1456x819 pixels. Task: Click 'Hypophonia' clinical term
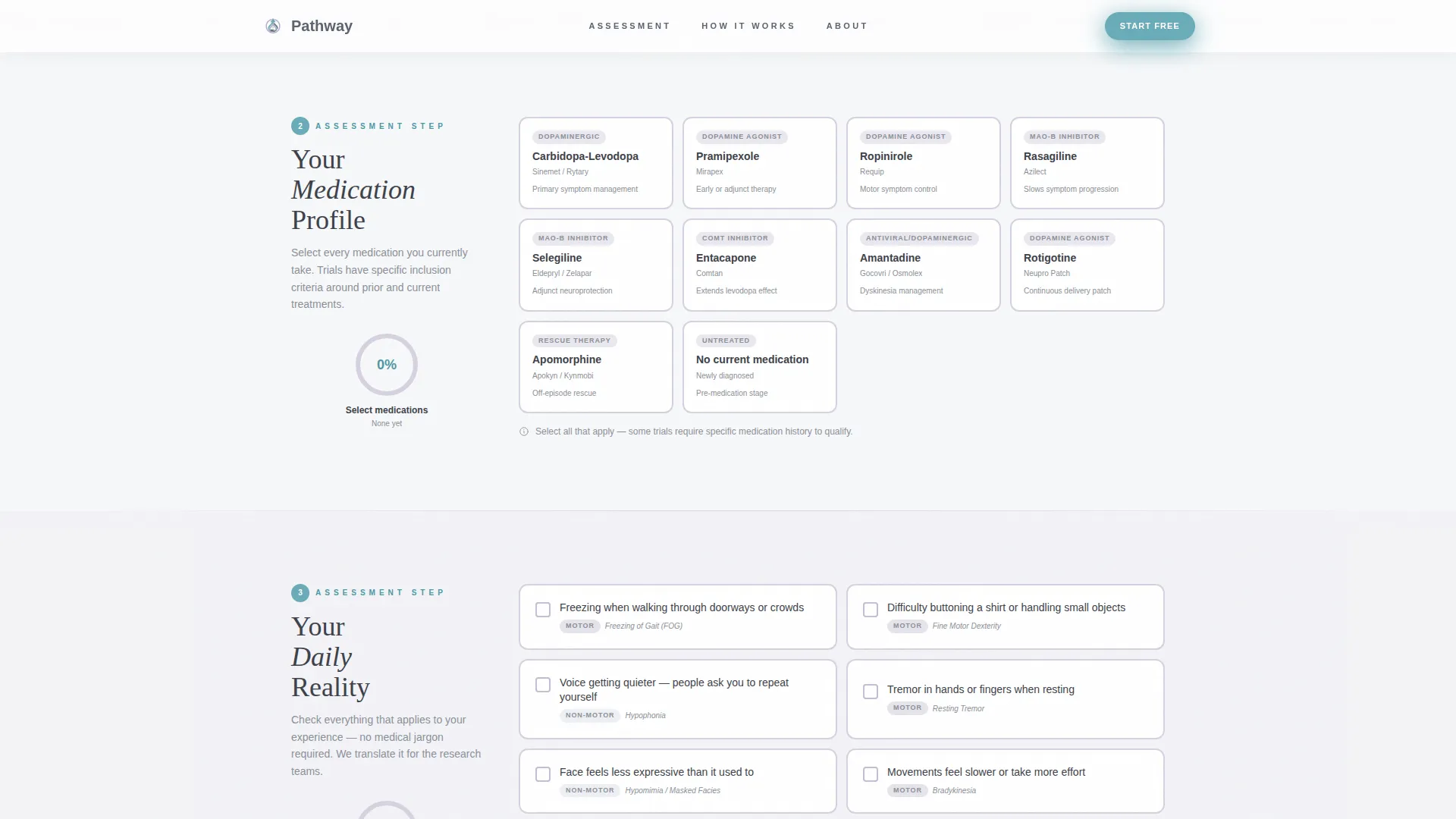click(x=645, y=716)
